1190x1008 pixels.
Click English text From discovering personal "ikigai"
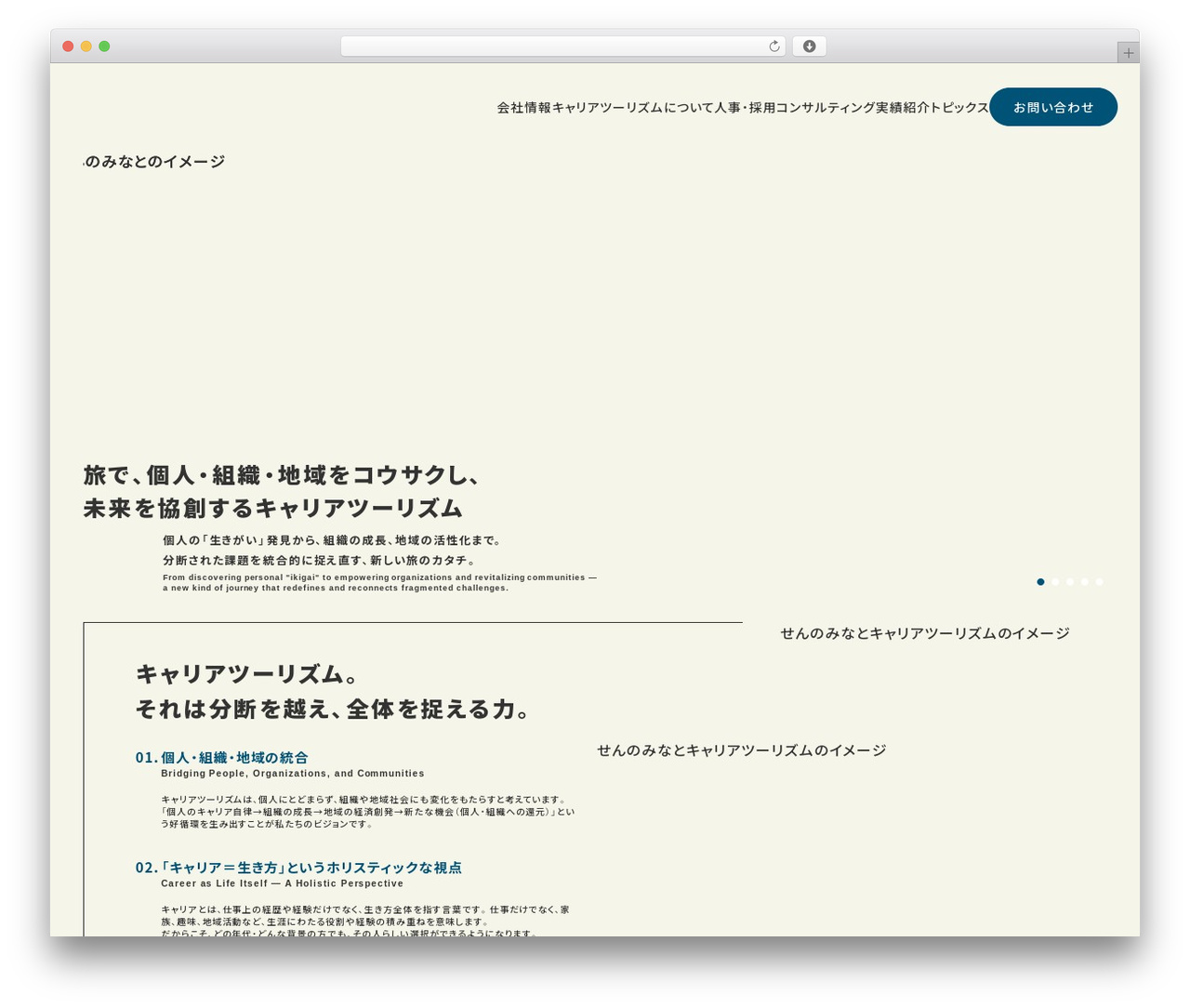pyautogui.click(x=241, y=577)
